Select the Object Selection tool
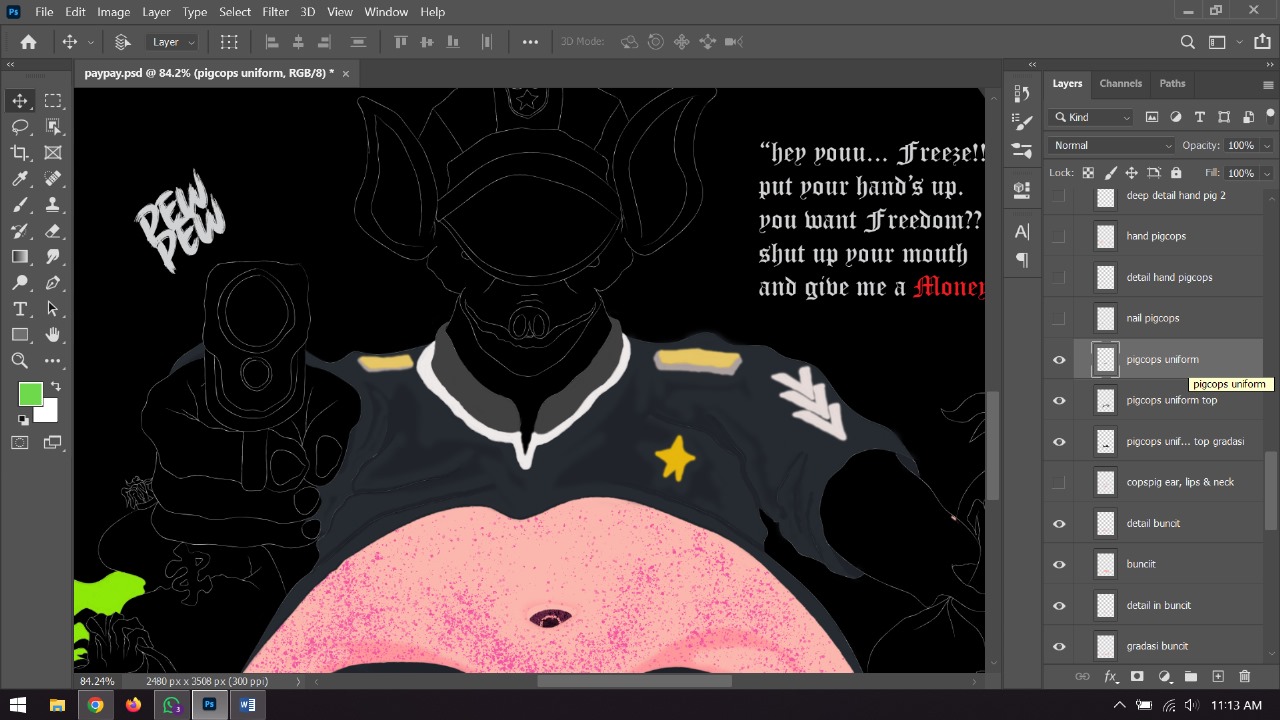 pos(53,126)
